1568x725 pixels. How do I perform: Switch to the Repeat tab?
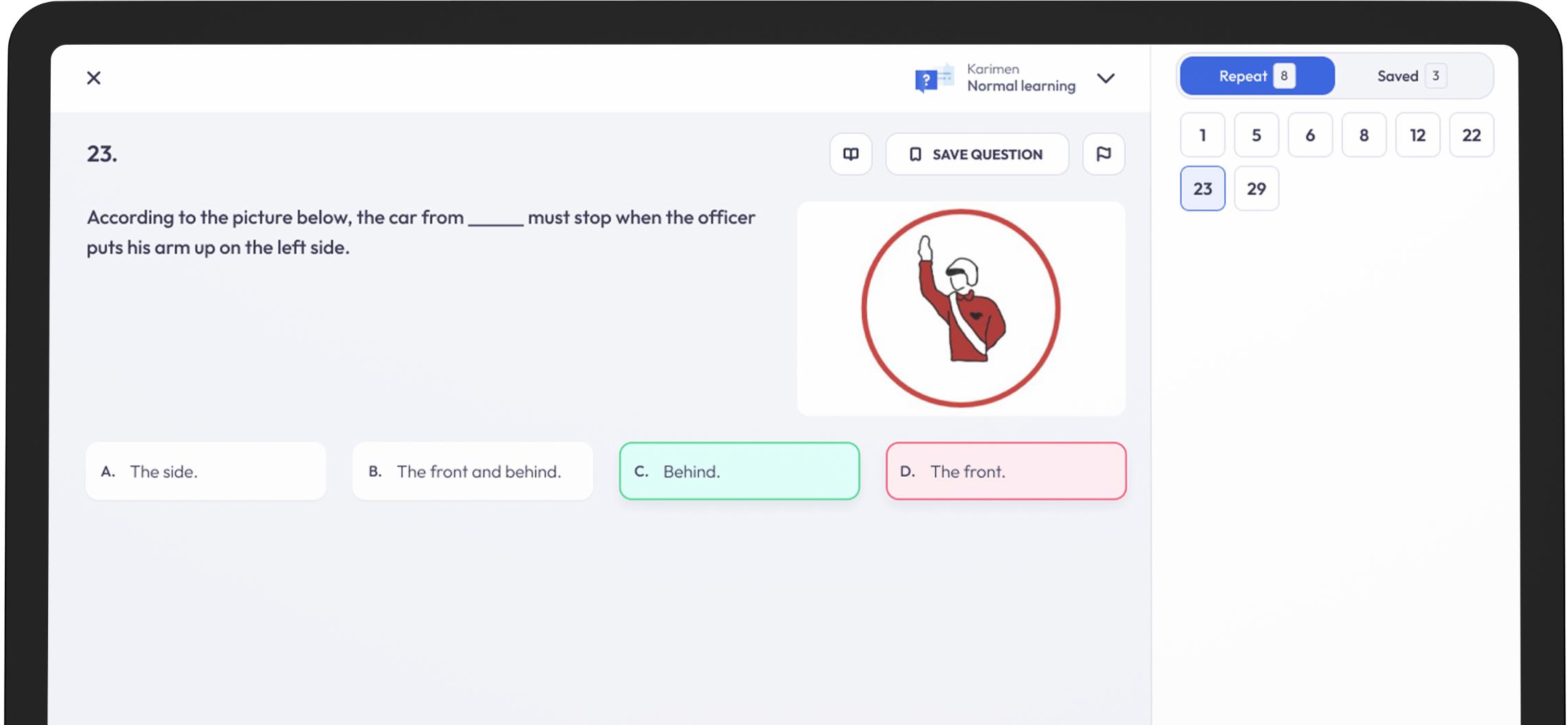point(1256,76)
